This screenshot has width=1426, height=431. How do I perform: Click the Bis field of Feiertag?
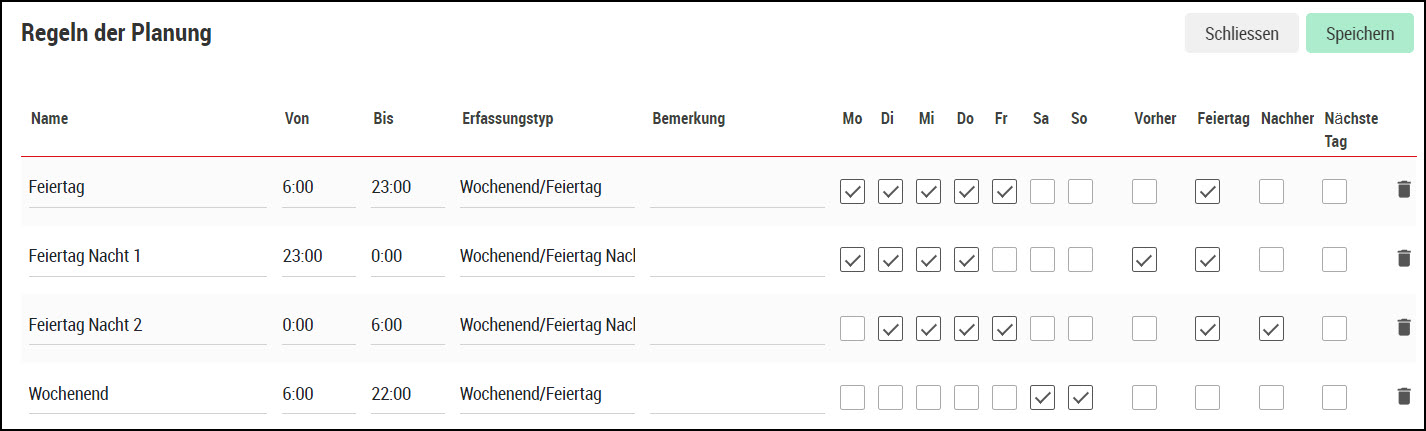point(408,188)
